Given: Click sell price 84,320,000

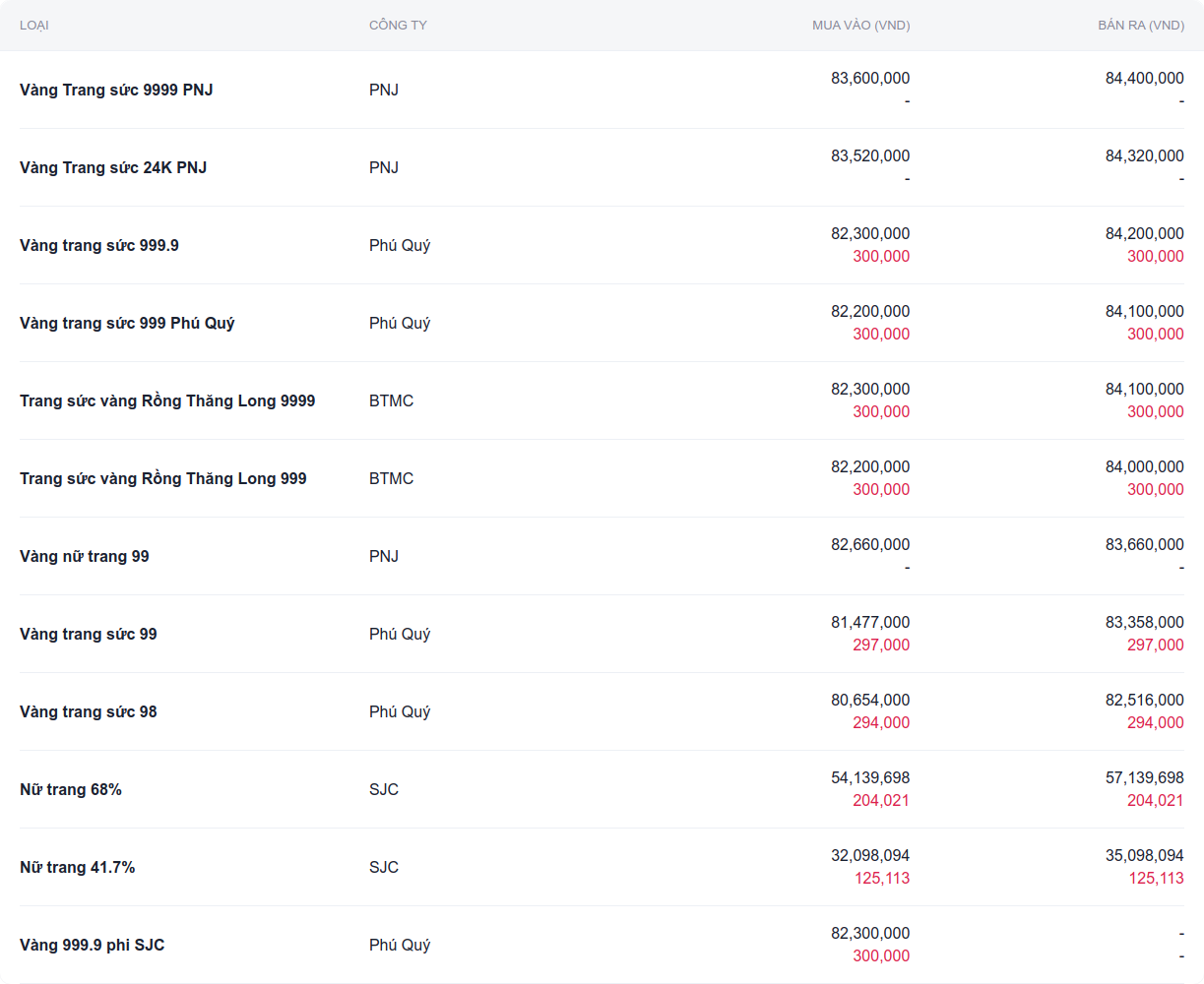Looking at the screenshot, I should click(1145, 155).
